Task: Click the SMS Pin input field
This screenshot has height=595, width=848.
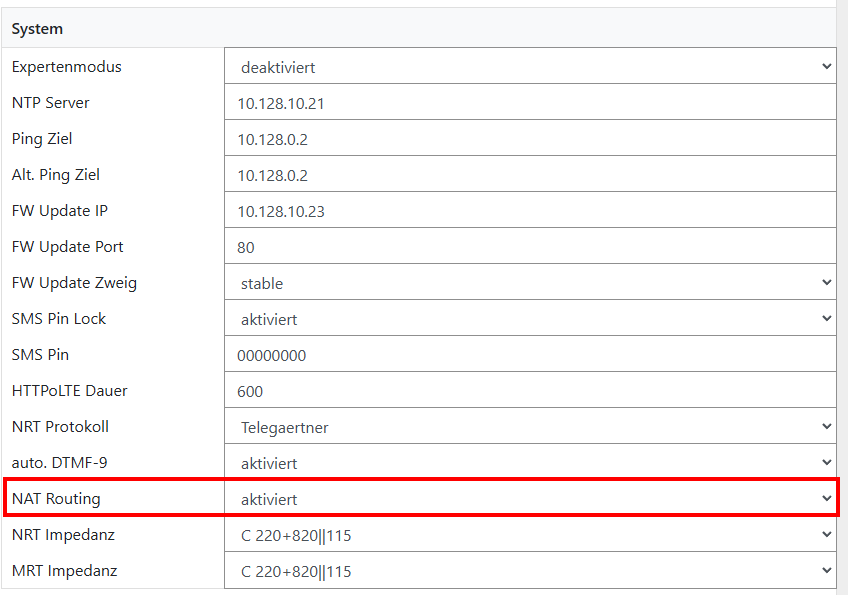Action: tap(530, 355)
